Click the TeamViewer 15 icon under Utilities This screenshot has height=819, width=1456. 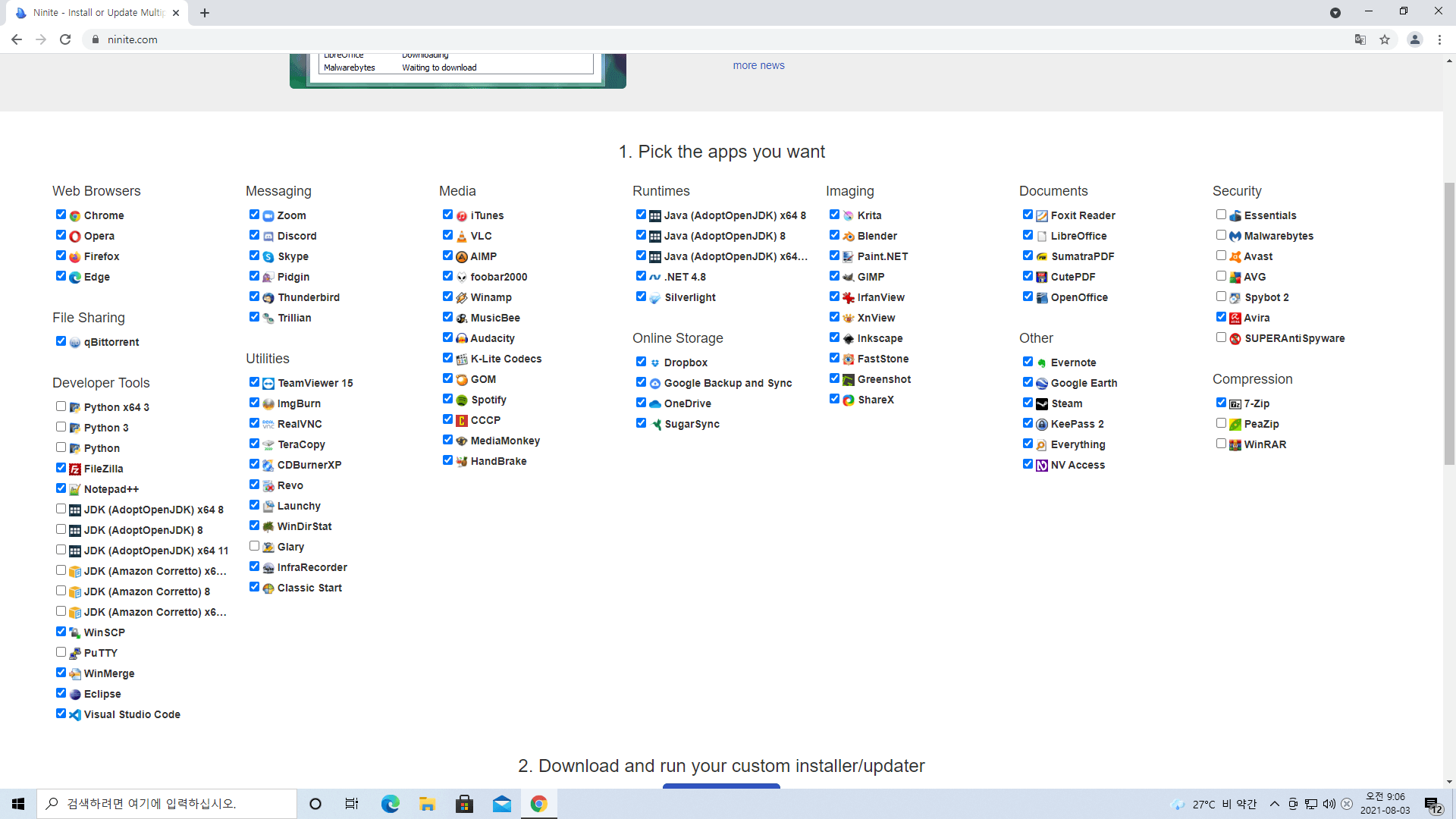tap(268, 384)
